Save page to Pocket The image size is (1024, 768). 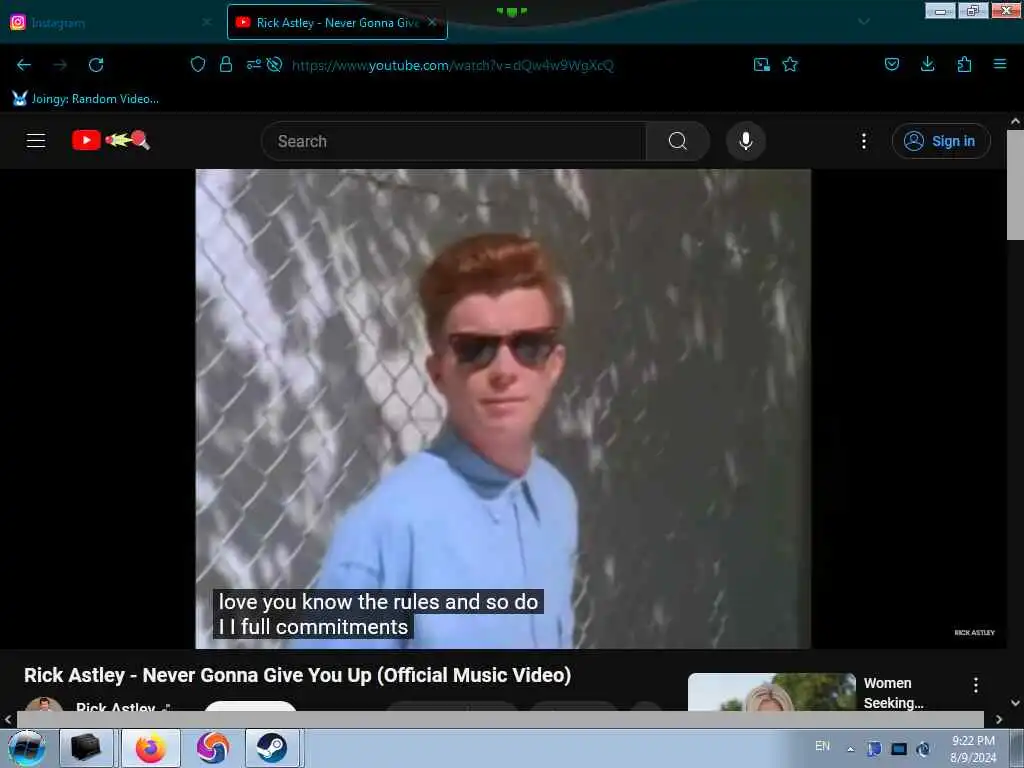pos(892,64)
